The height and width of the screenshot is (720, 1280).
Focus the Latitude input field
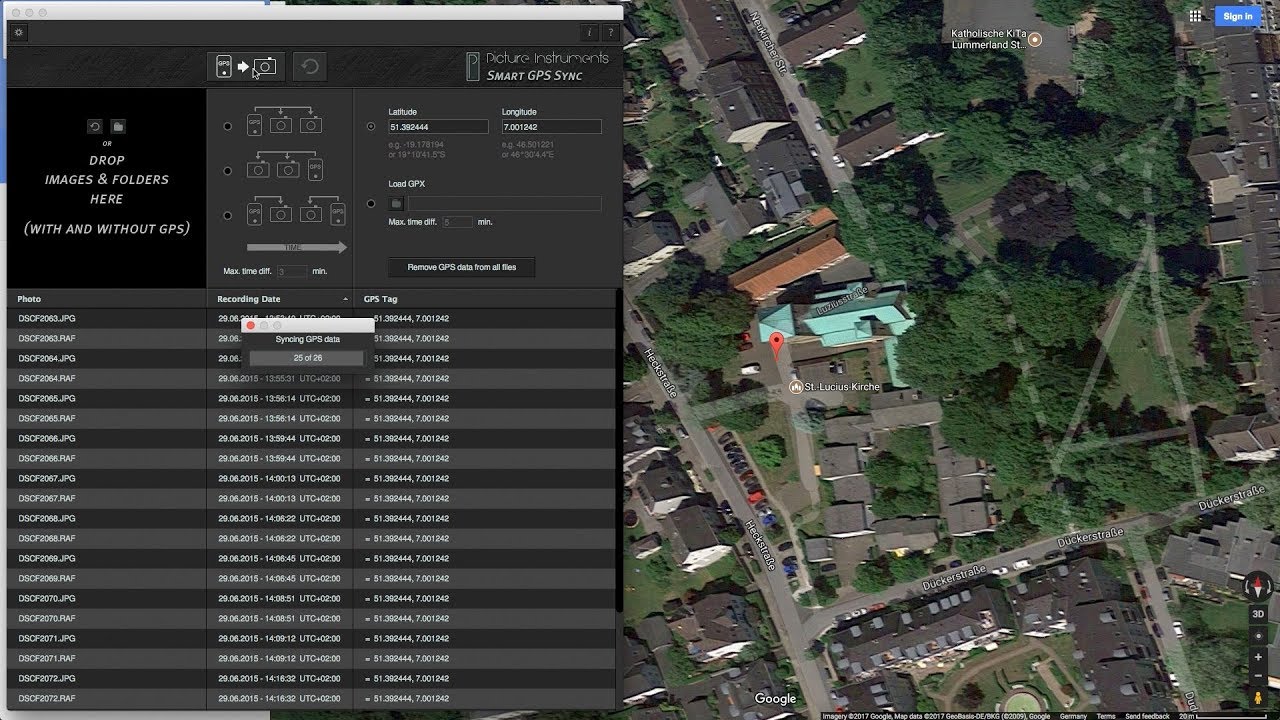click(438, 127)
